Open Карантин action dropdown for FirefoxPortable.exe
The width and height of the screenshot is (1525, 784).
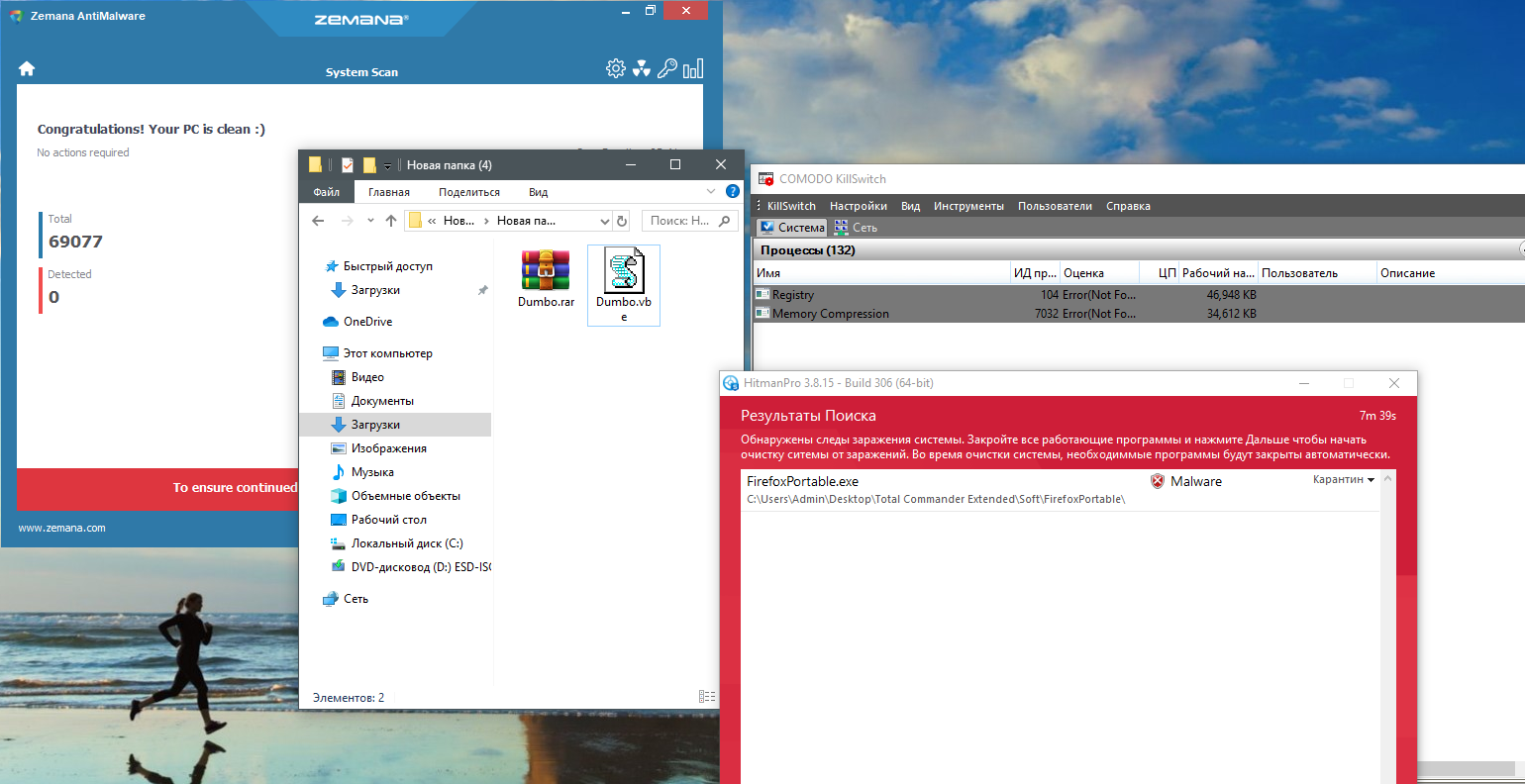coord(1344,479)
